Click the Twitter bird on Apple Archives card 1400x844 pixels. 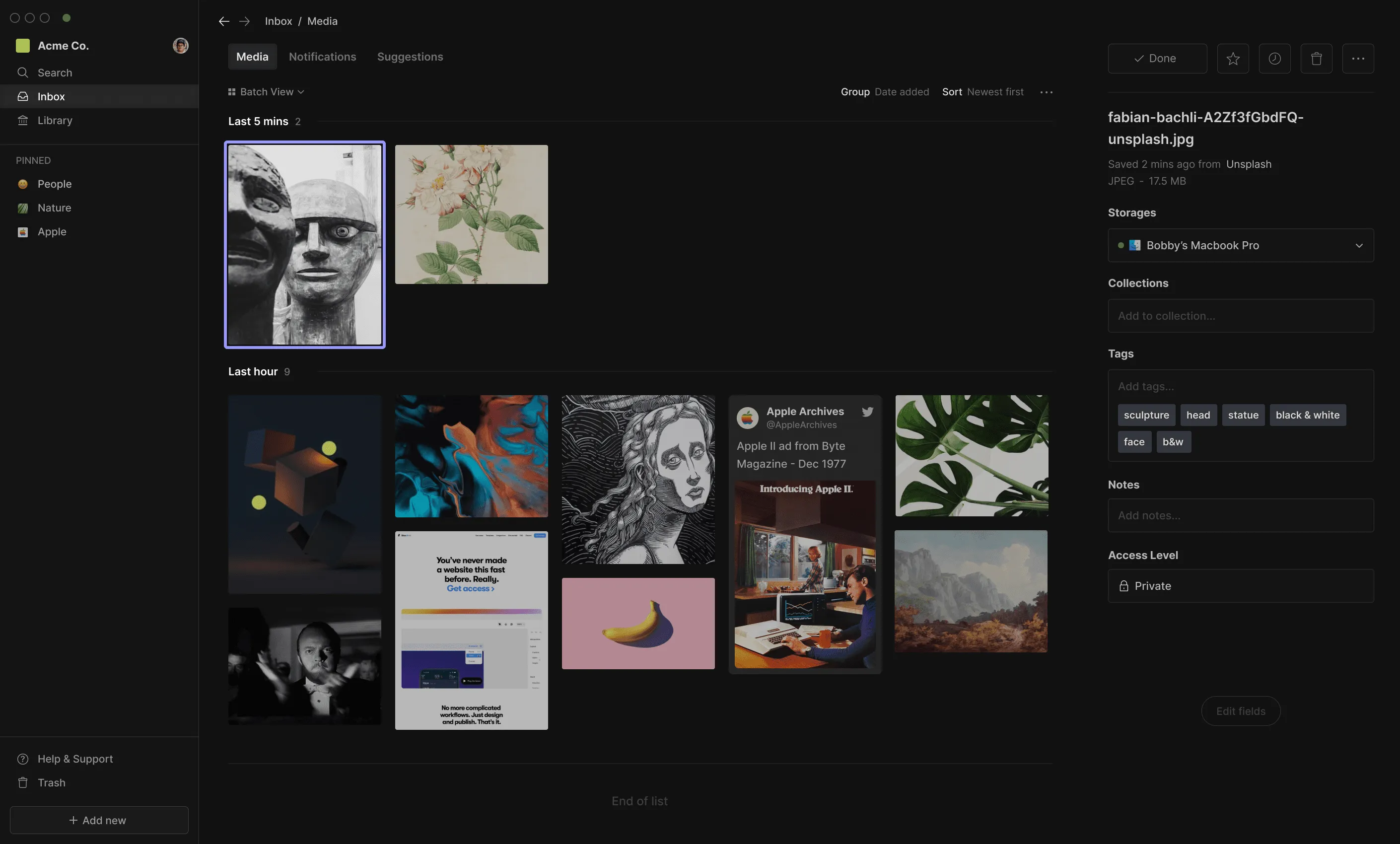pos(867,412)
